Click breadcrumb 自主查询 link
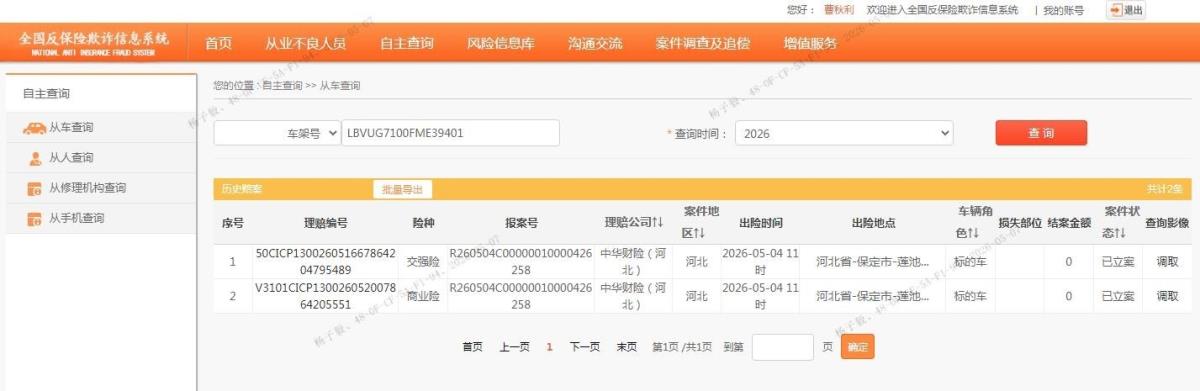This screenshot has width=1200, height=391. (282, 86)
